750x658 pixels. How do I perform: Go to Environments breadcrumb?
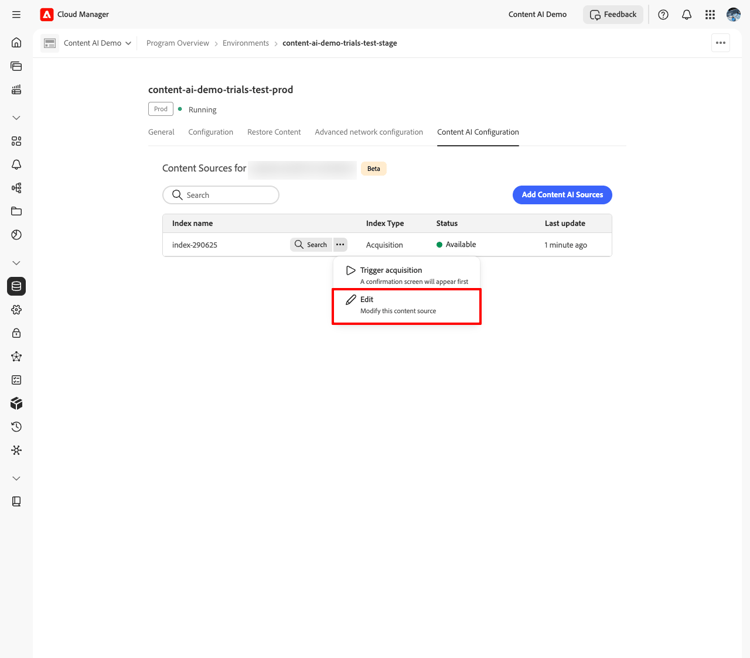point(245,43)
